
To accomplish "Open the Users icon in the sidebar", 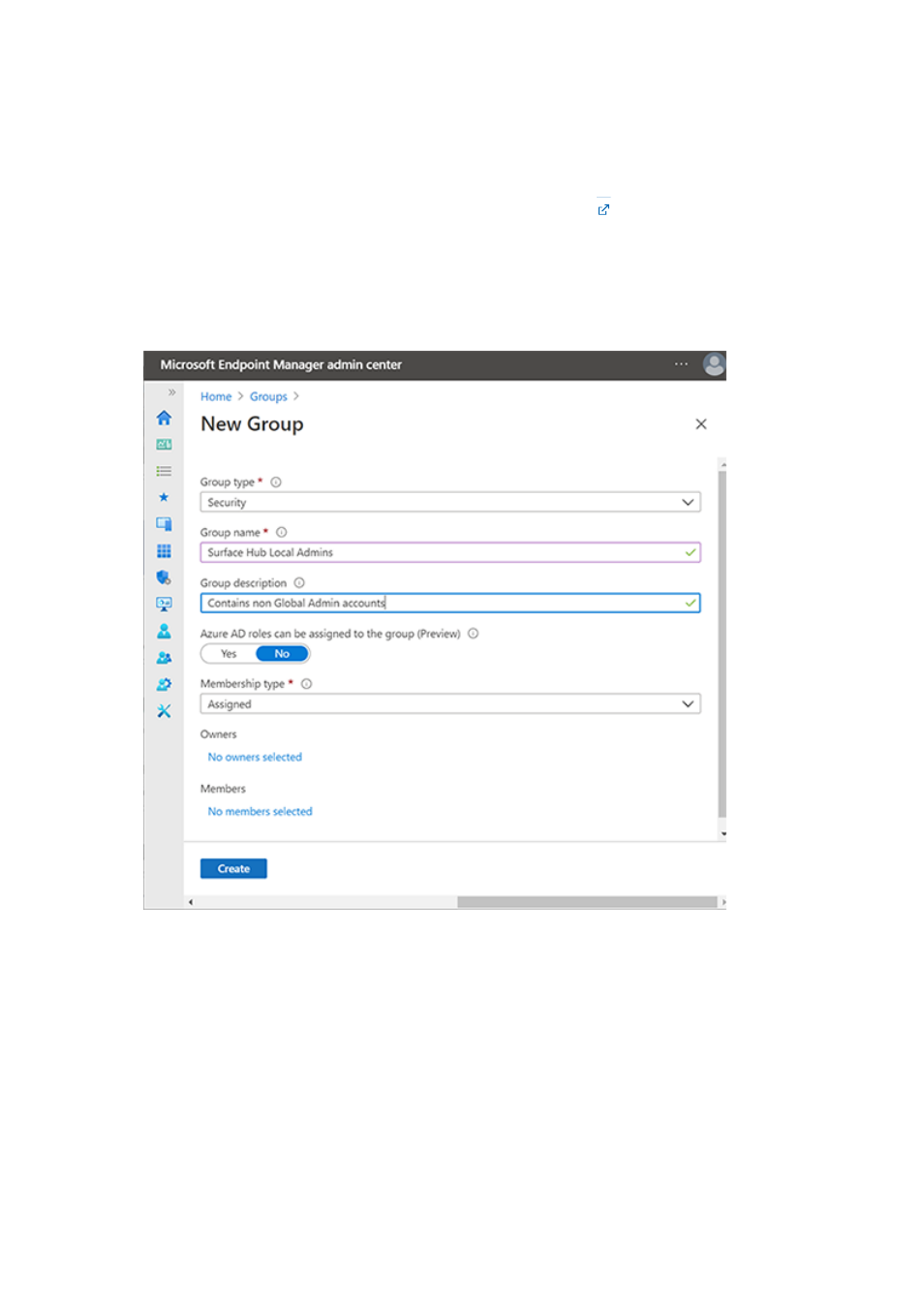I will 164,631.
